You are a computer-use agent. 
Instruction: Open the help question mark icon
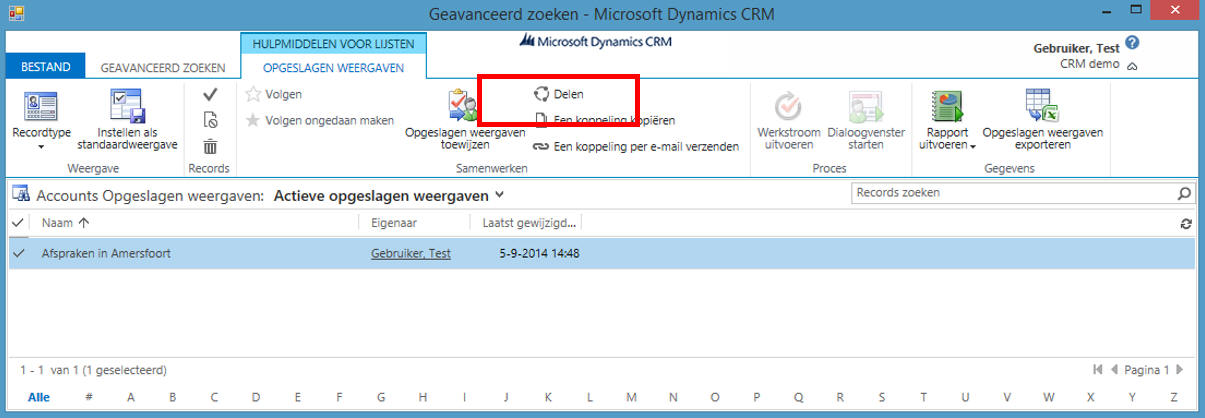[1132, 43]
